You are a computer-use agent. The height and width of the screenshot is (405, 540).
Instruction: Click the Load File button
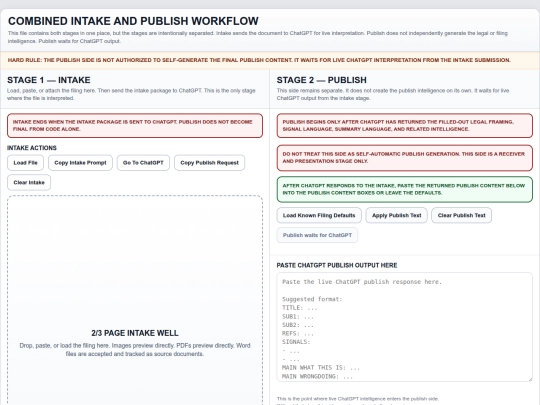pos(25,163)
